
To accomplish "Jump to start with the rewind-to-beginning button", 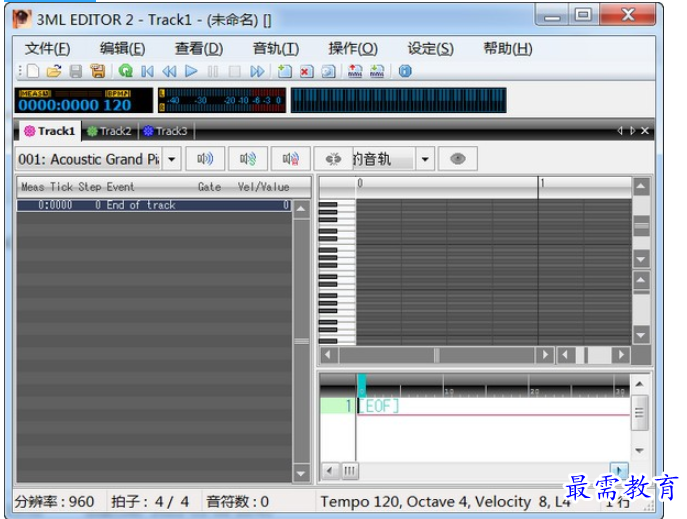I will click(x=148, y=71).
